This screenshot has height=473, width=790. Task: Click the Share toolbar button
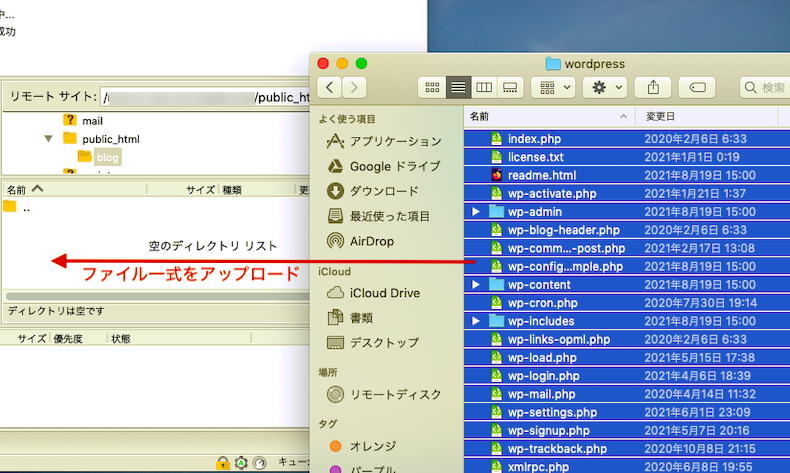coord(653,87)
